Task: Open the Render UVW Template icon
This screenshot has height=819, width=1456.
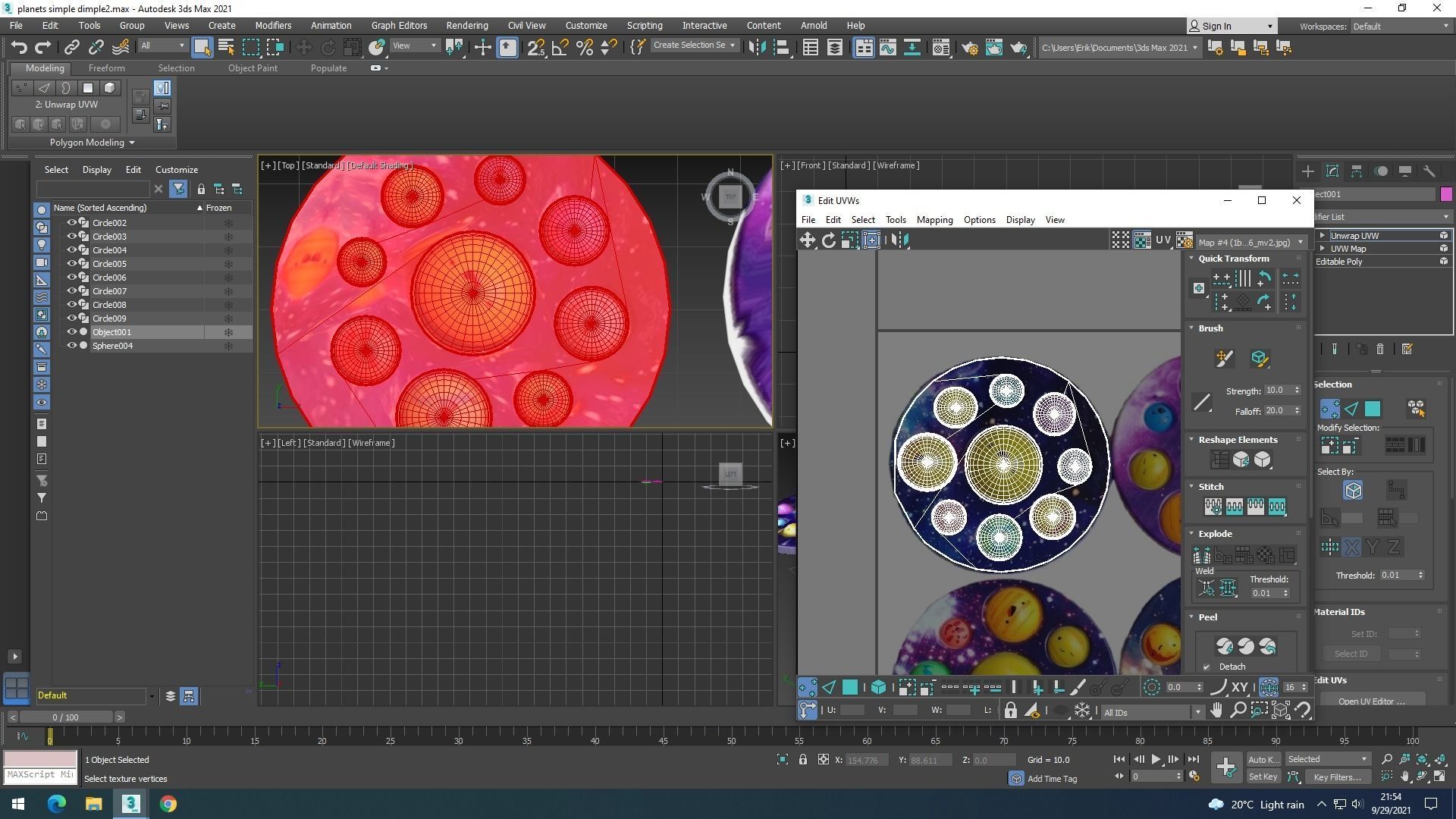Action: [x=1185, y=240]
